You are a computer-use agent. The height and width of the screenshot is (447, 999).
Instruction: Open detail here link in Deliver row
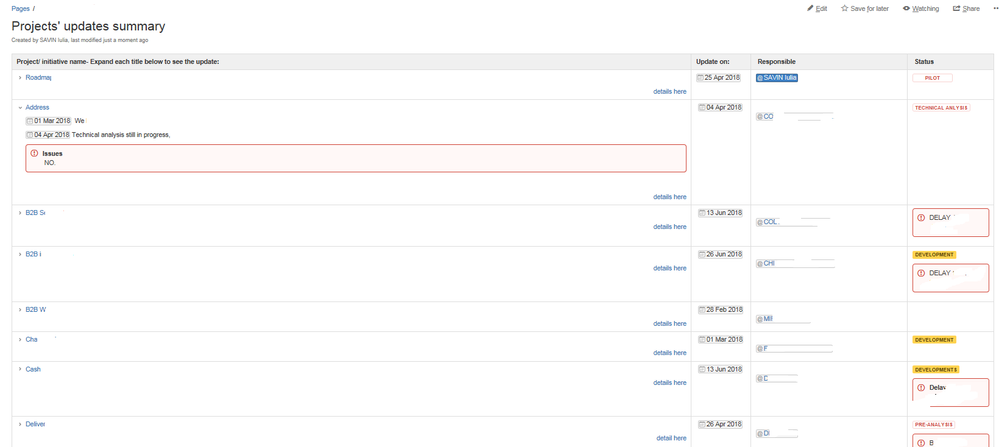[672, 438]
